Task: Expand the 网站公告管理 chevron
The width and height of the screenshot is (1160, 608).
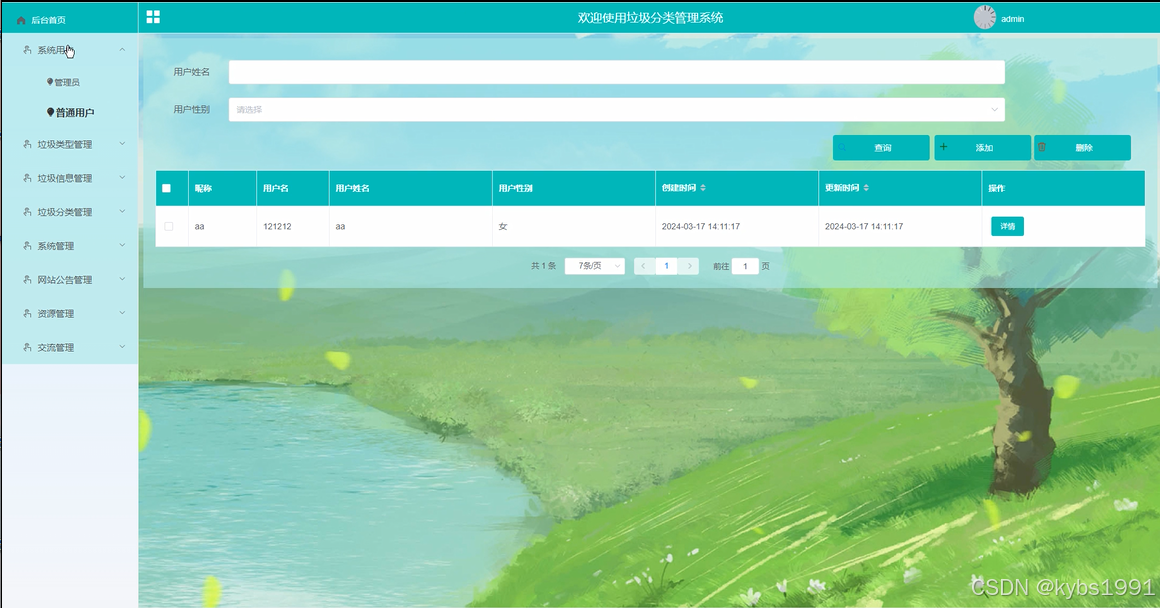Action: coord(122,280)
